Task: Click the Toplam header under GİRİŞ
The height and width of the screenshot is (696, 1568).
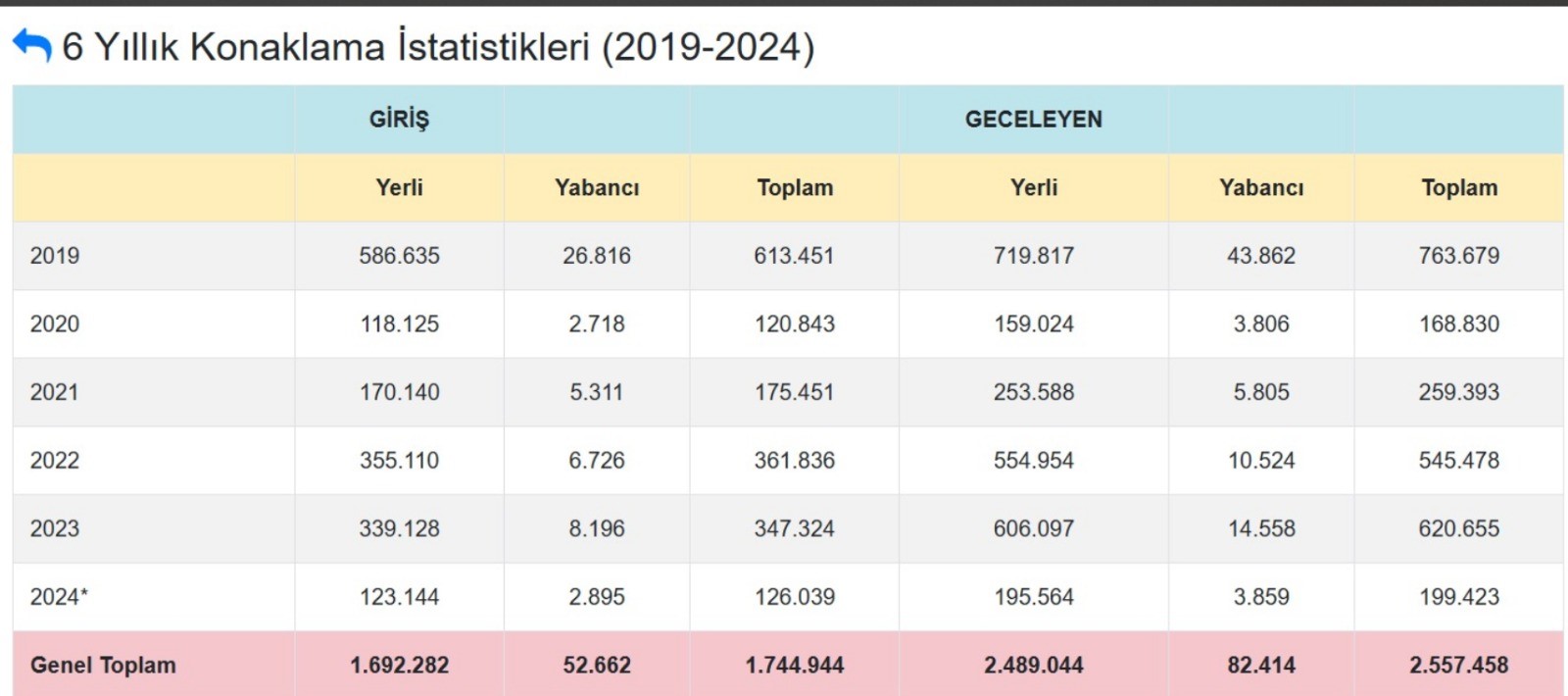Action: click(796, 187)
